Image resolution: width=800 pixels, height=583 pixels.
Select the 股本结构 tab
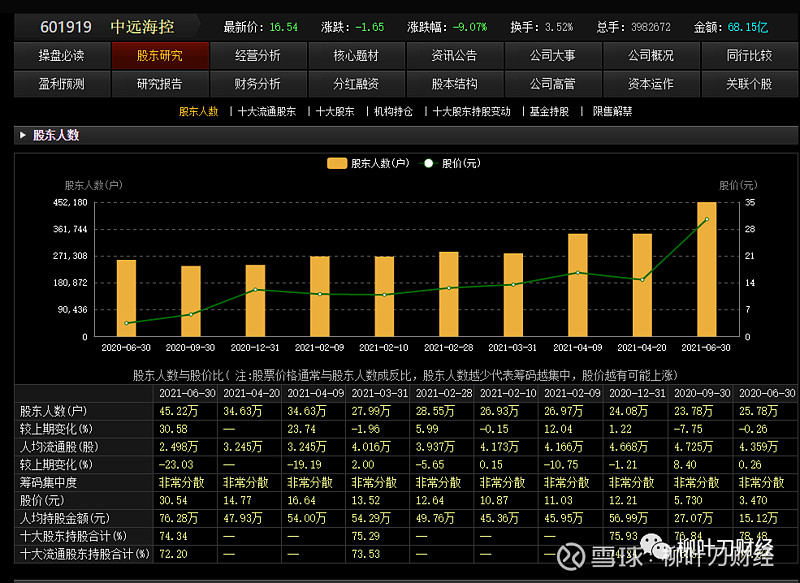click(x=455, y=84)
